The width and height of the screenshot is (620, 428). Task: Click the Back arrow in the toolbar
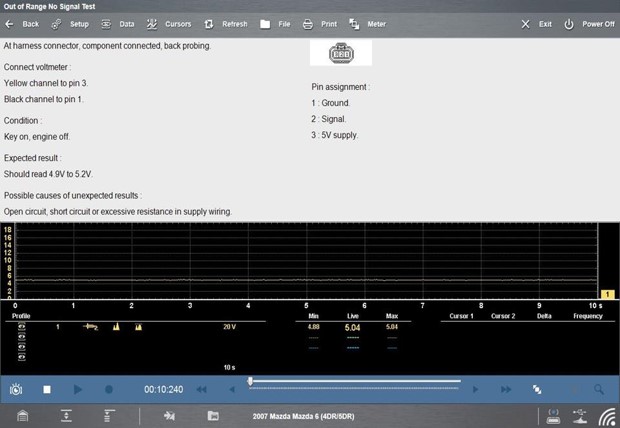[x=23, y=23]
